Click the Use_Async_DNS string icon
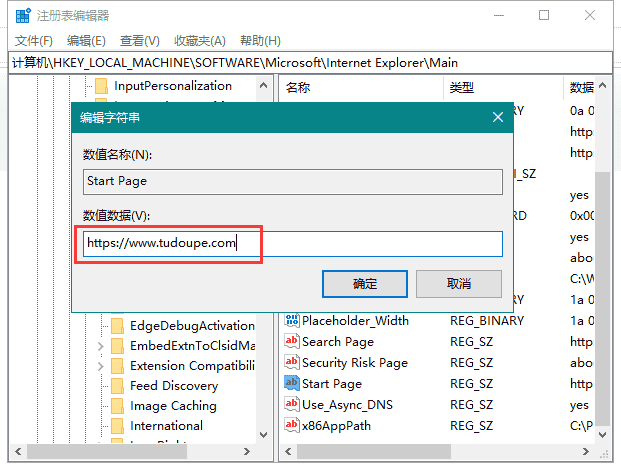This screenshot has height=470, width=621. click(x=291, y=404)
